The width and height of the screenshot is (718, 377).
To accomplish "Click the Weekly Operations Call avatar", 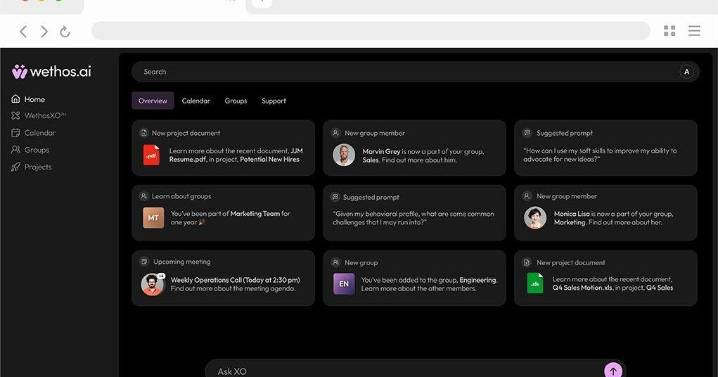I will [152, 284].
